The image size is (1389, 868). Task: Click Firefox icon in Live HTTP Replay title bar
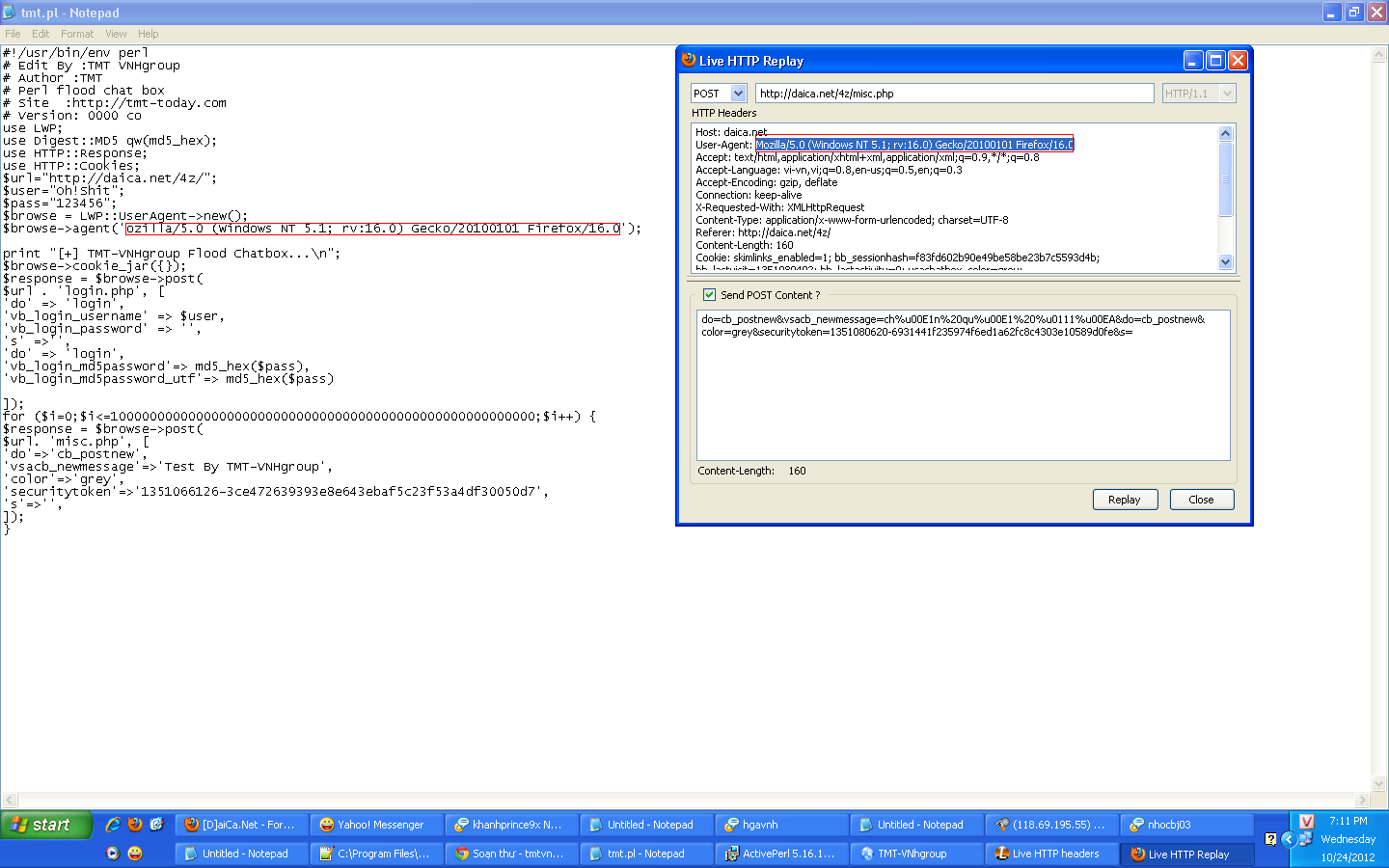pos(689,60)
